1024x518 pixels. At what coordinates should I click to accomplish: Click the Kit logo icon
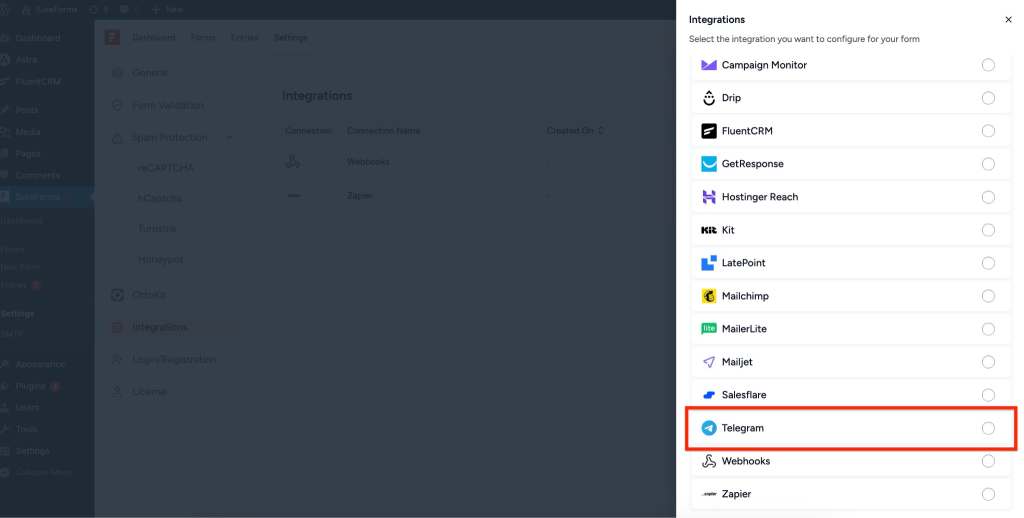click(709, 230)
